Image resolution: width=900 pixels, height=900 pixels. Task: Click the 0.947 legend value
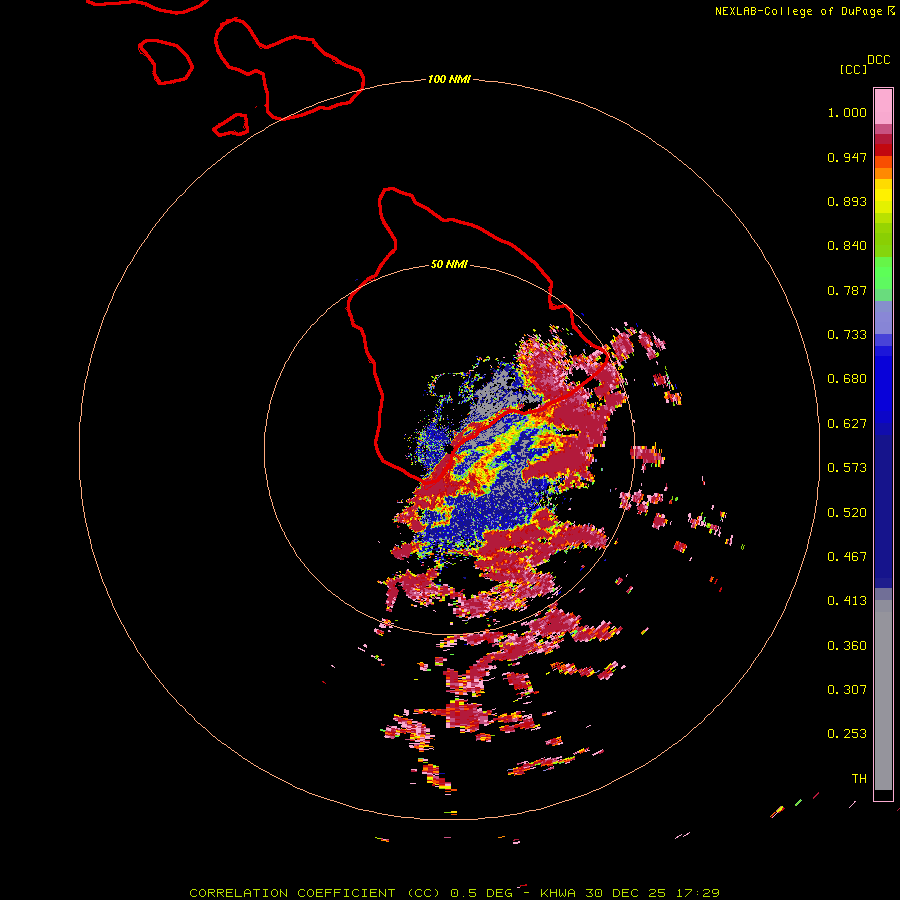click(847, 157)
